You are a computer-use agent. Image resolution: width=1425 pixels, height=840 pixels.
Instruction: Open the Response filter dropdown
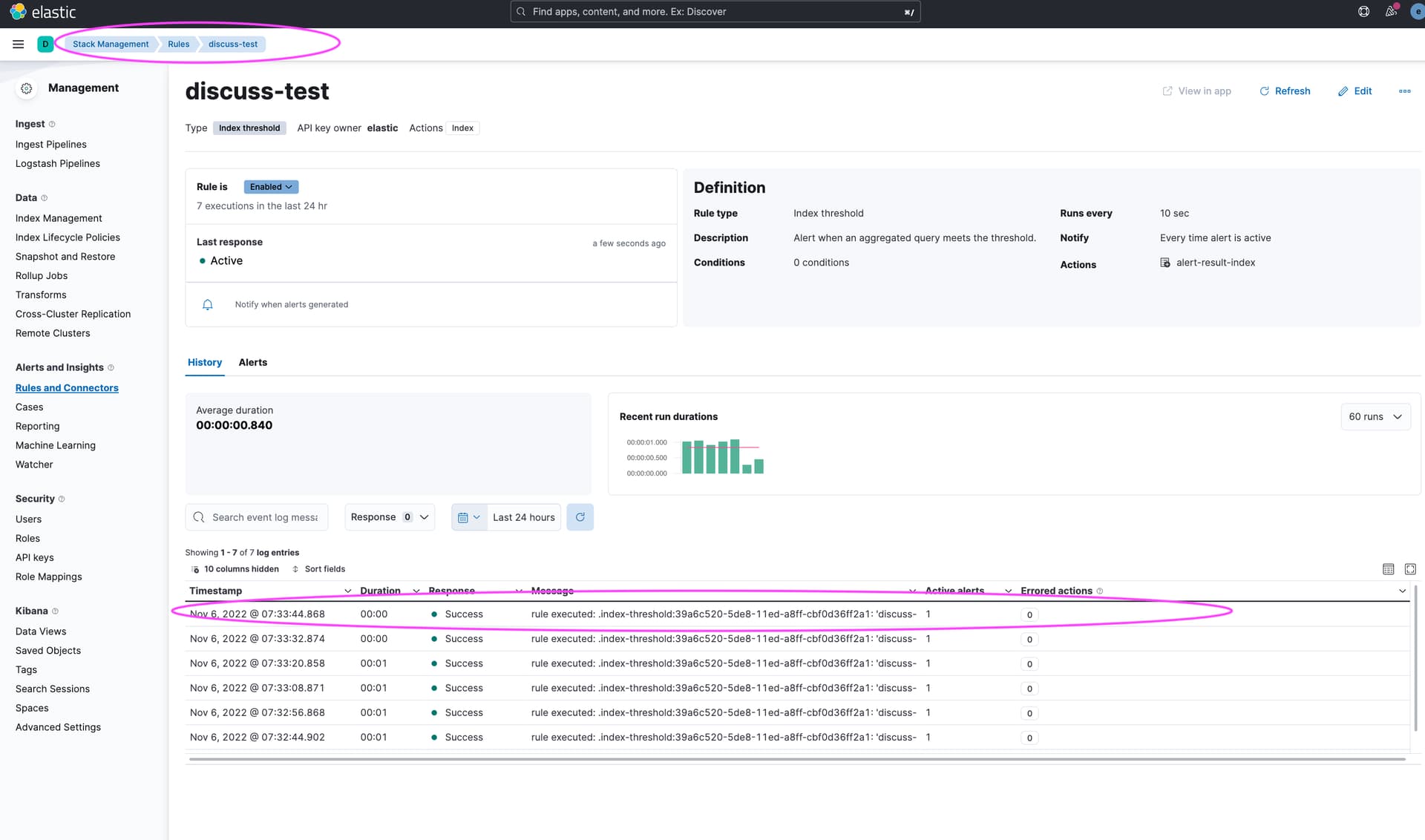tap(390, 517)
